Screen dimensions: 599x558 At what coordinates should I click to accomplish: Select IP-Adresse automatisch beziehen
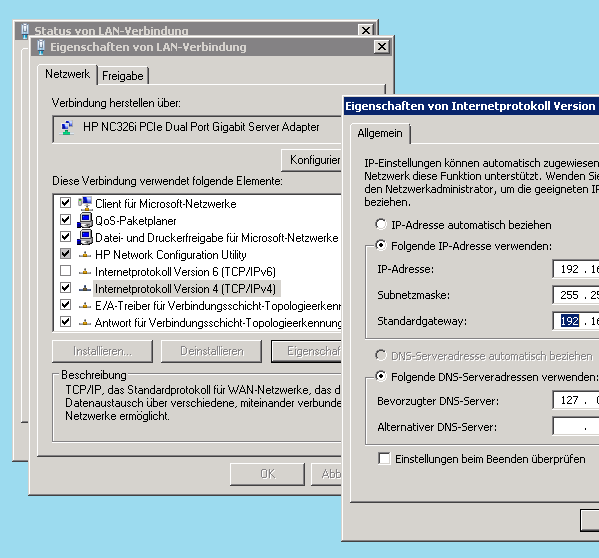[x=381, y=224]
